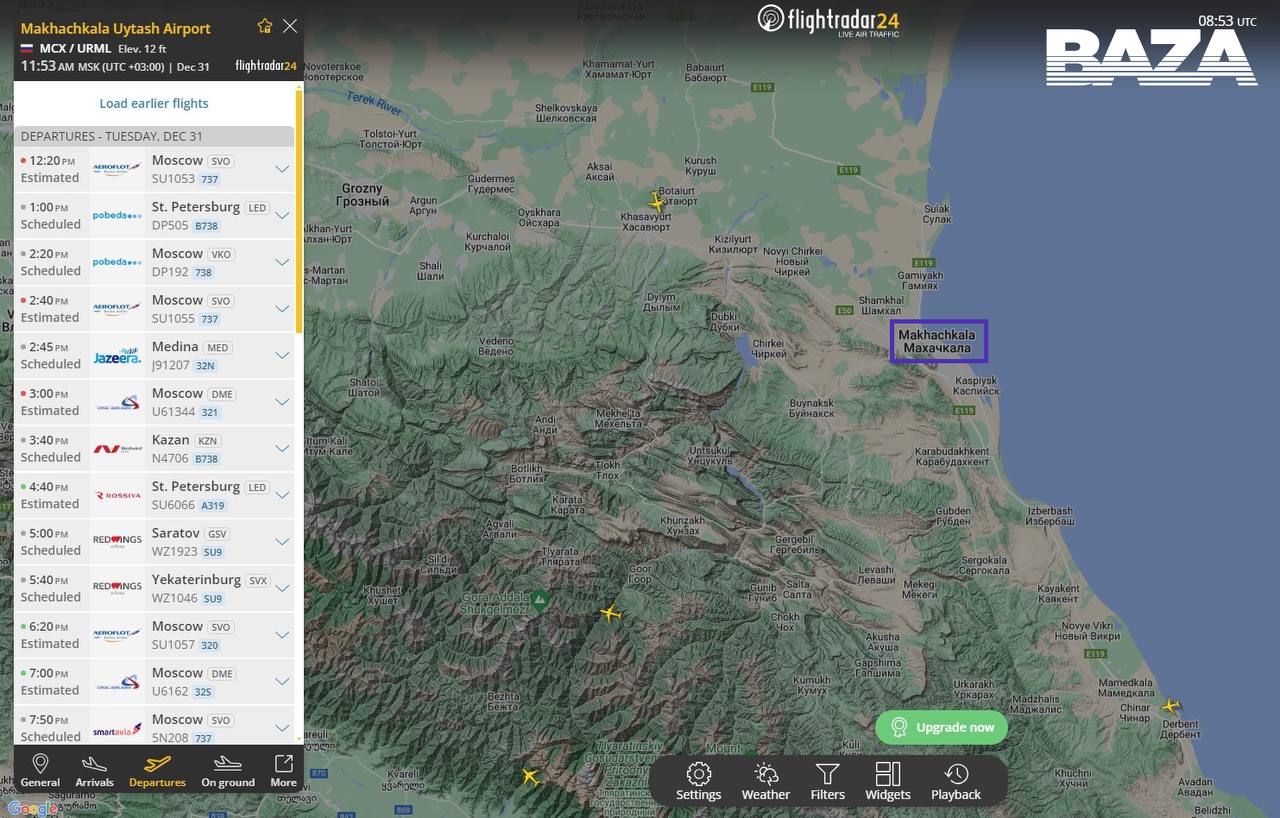Expand the SU1053 Moscow flight row
Image resolution: width=1280 pixels, height=818 pixels.
coord(282,169)
